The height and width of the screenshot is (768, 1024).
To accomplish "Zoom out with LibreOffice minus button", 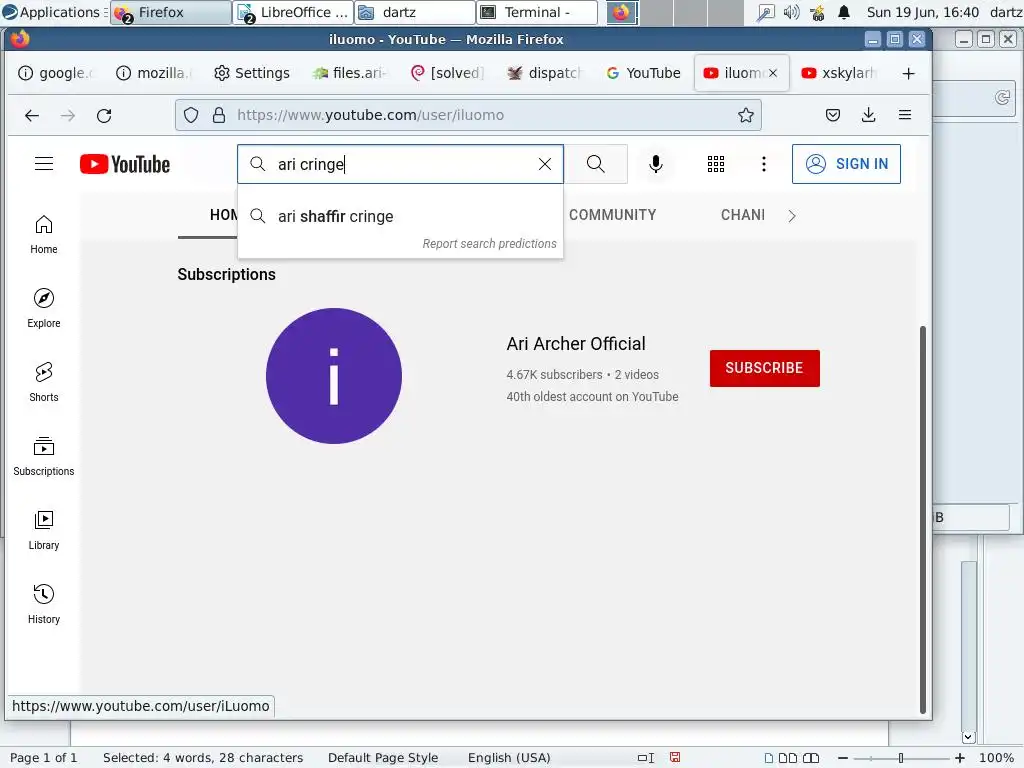I will click(843, 758).
